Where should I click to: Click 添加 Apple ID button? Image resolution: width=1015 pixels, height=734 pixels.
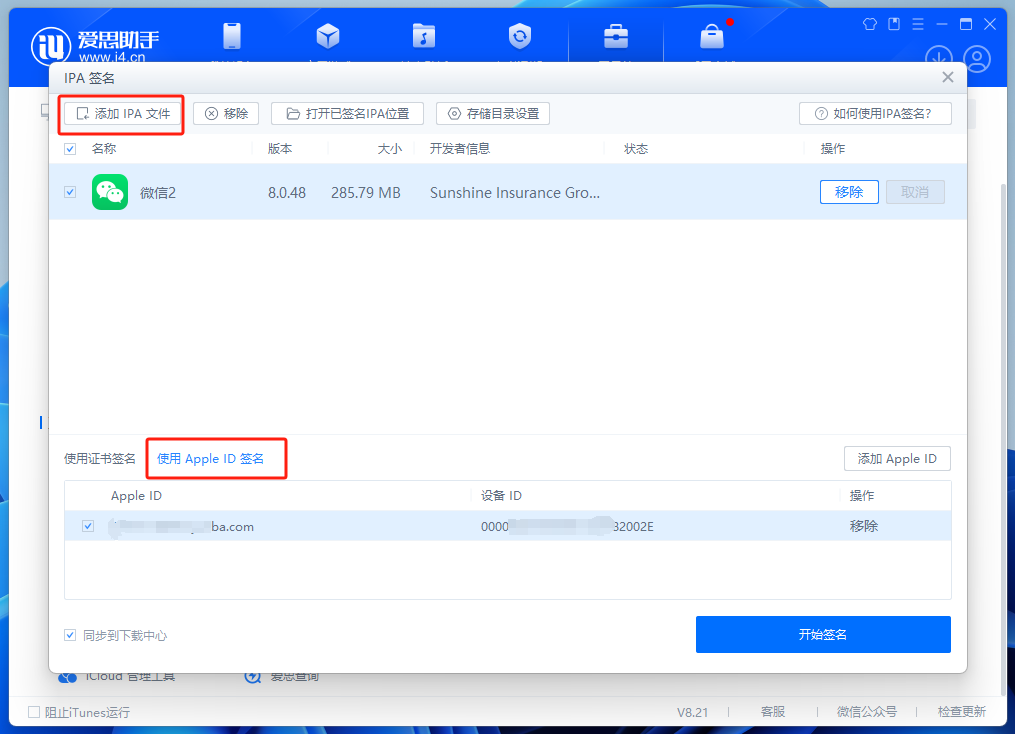point(897,459)
